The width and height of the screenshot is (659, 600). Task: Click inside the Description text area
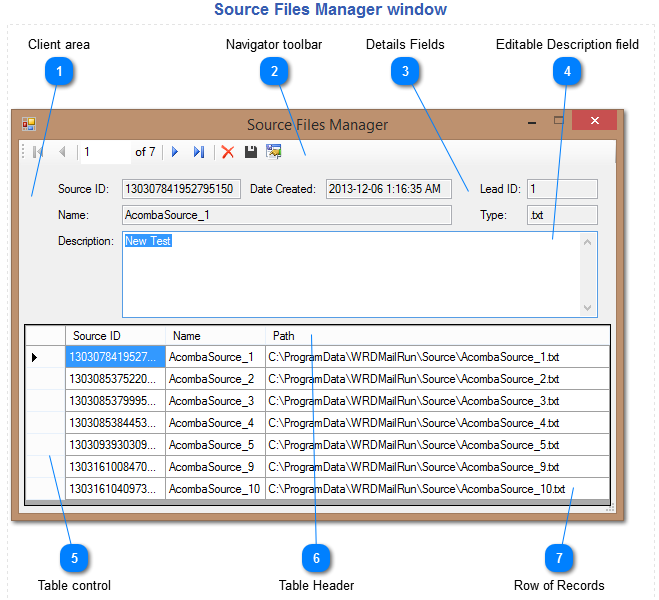360,274
